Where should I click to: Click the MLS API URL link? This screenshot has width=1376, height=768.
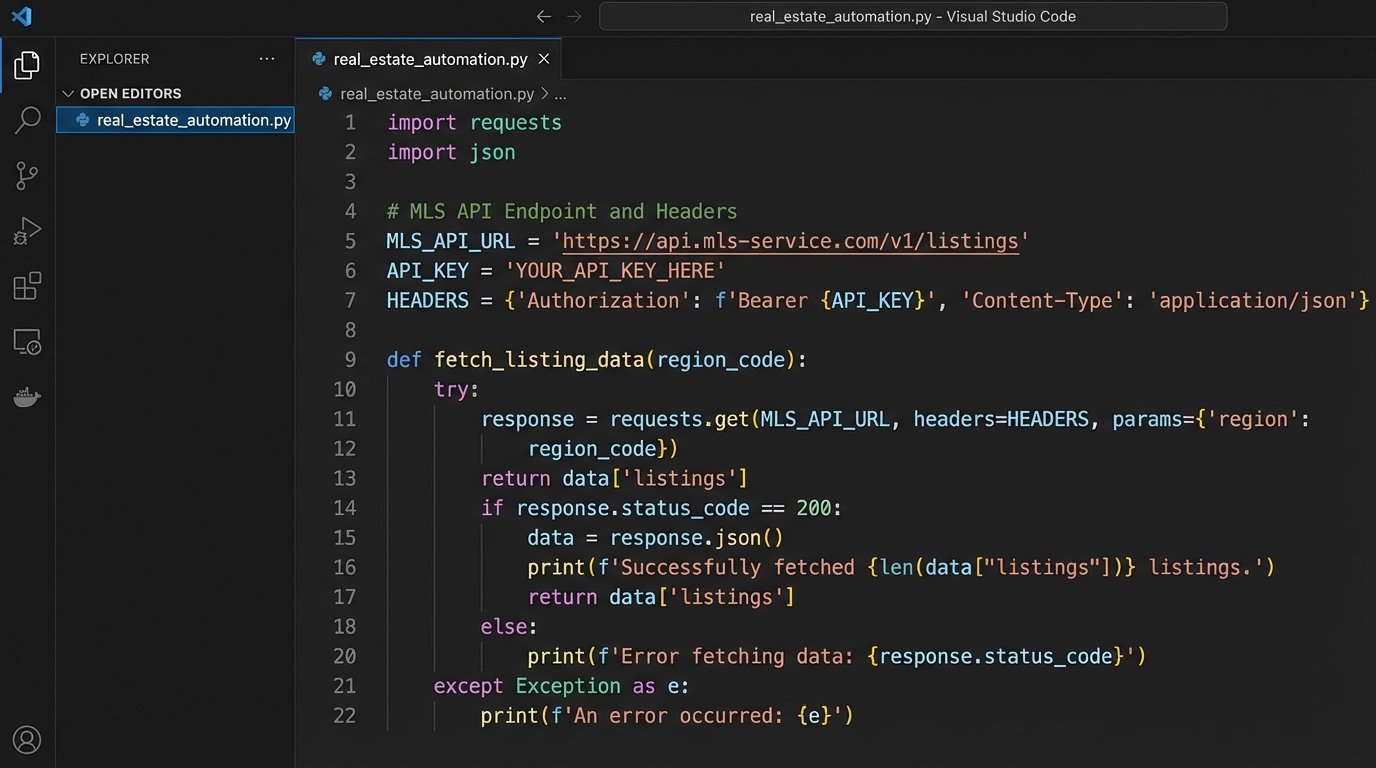790,241
